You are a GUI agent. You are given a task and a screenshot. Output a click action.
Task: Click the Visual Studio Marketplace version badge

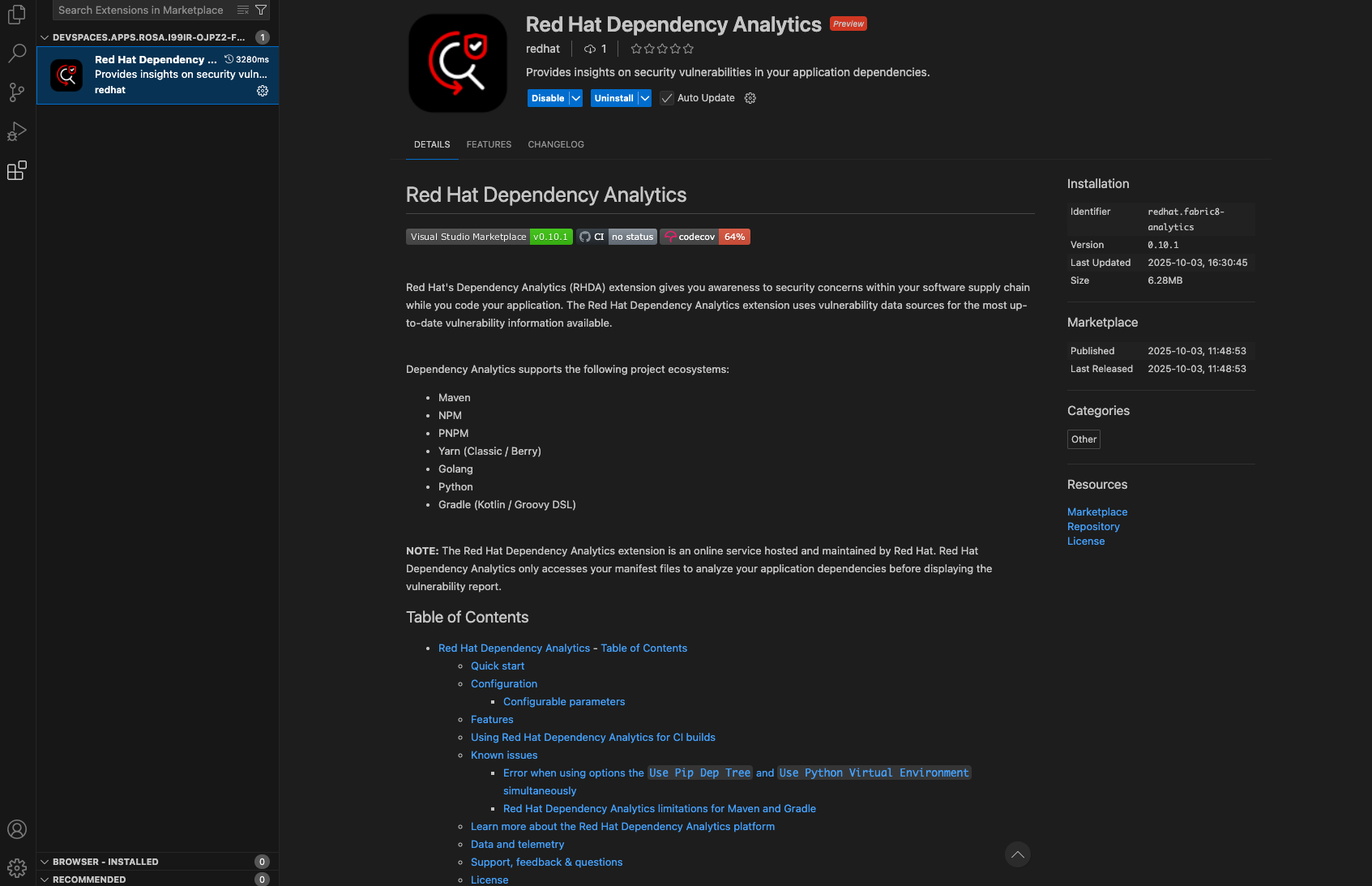coord(489,237)
